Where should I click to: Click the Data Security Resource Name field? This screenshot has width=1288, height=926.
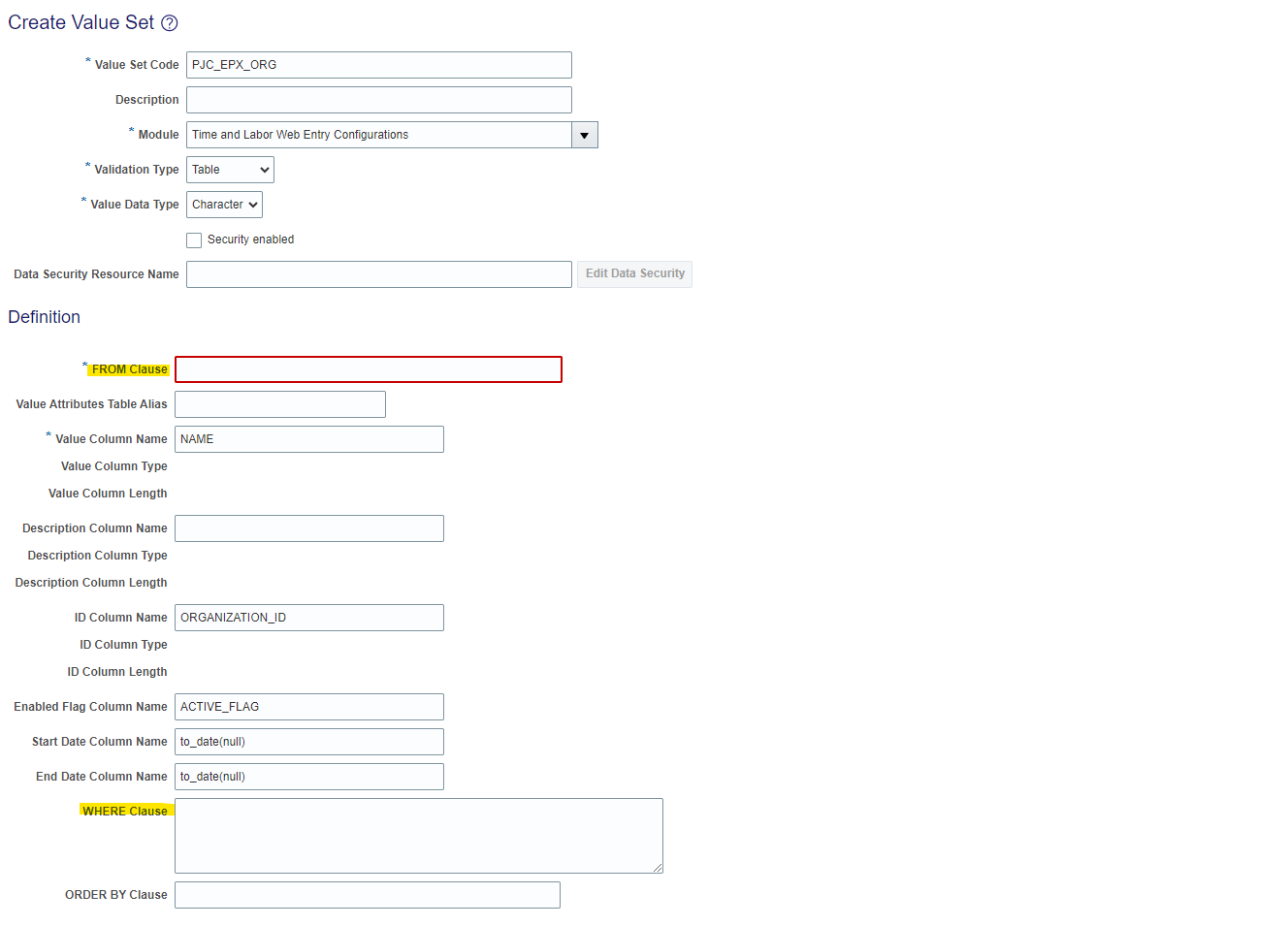click(x=378, y=273)
